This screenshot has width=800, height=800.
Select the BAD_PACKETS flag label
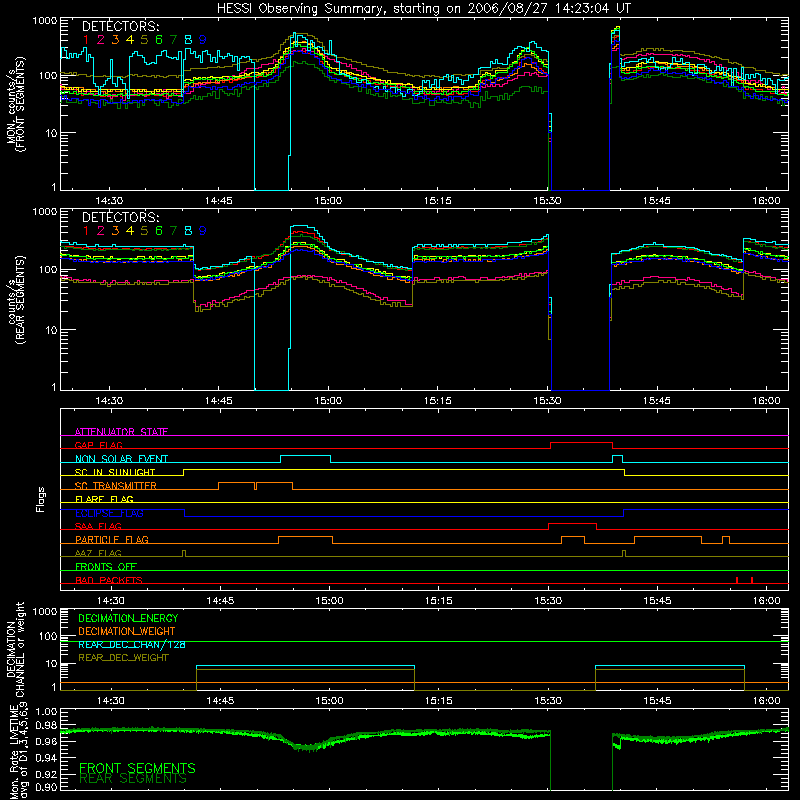(109, 580)
